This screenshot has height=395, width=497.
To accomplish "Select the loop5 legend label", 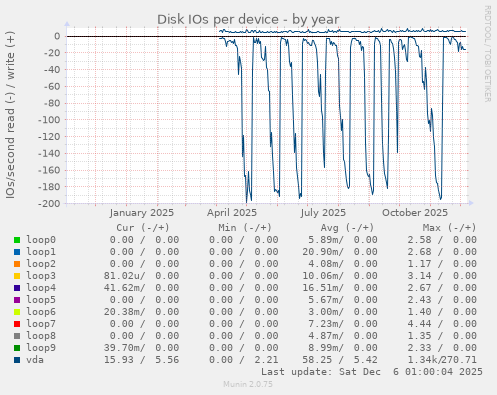I will click(x=41, y=300).
